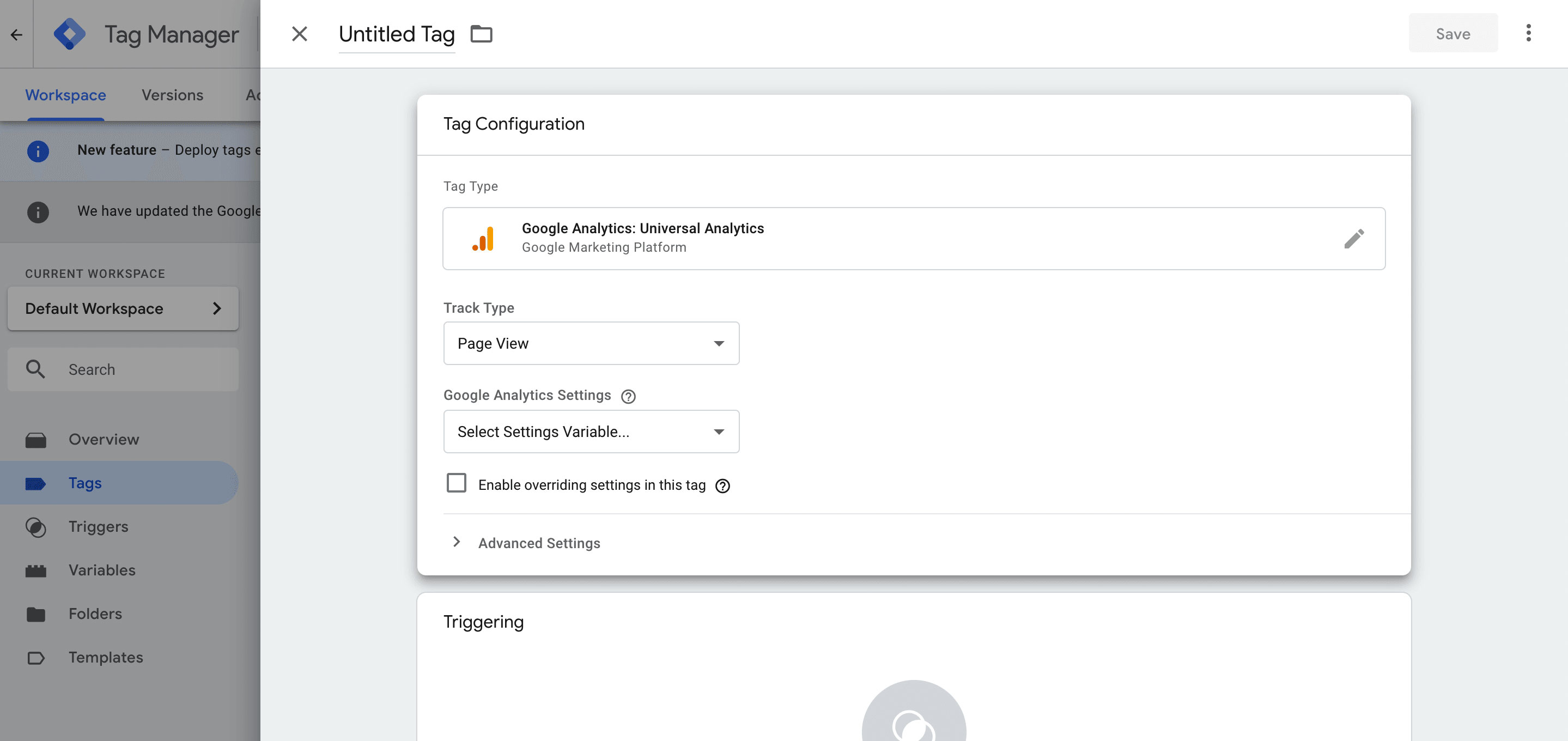This screenshot has height=741, width=1568.
Task: Click the Save button
Action: 1452,33
